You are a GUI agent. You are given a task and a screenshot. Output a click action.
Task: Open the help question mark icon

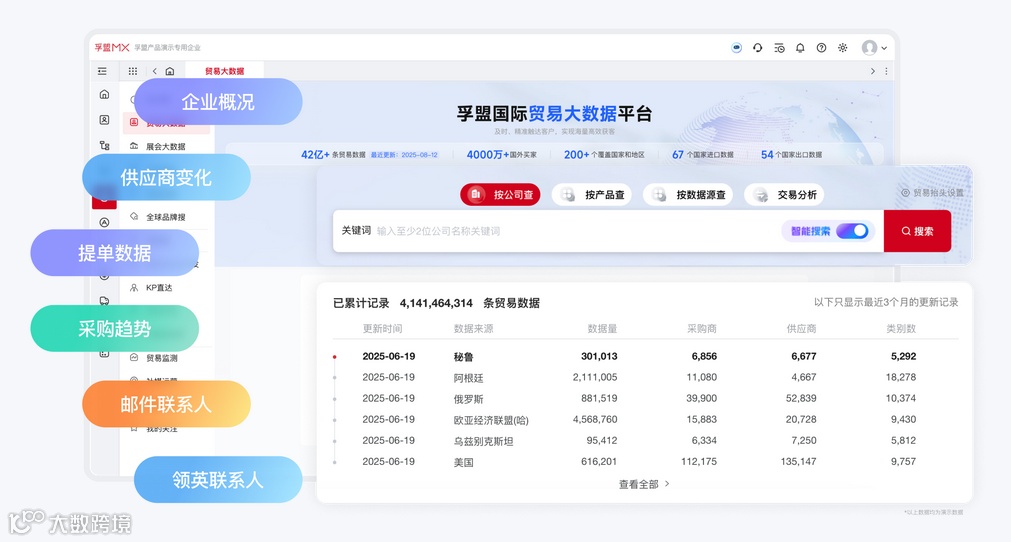pyautogui.click(x=821, y=48)
